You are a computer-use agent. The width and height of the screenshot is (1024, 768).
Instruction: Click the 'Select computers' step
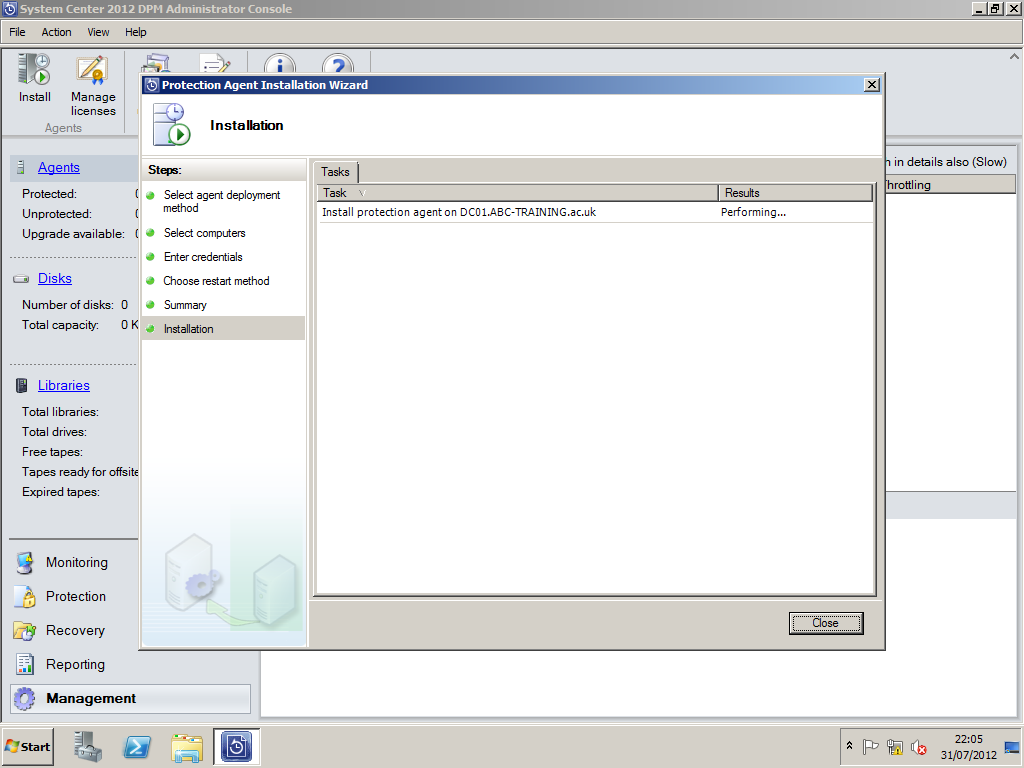coord(204,233)
